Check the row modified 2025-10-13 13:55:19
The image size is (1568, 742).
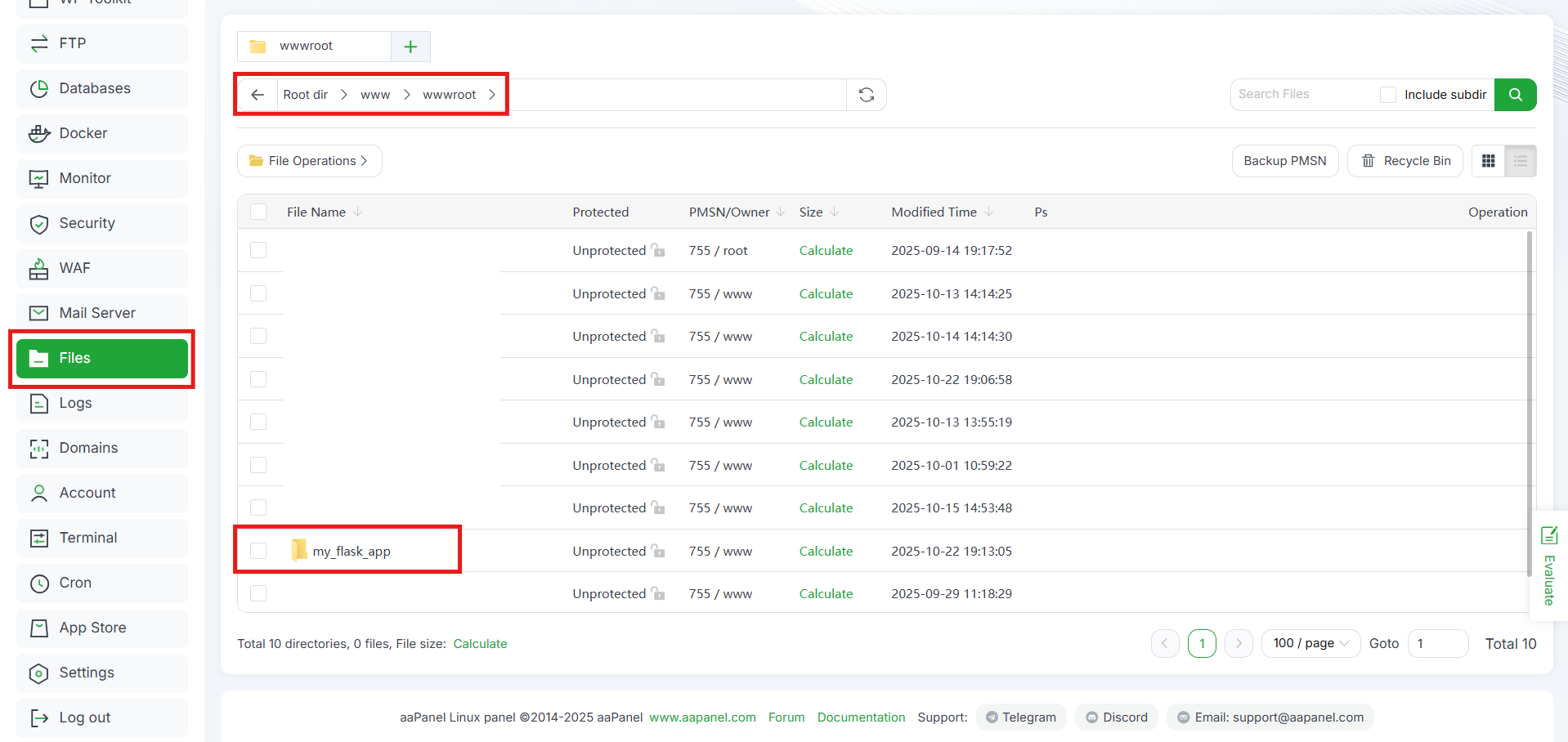(258, 422)
